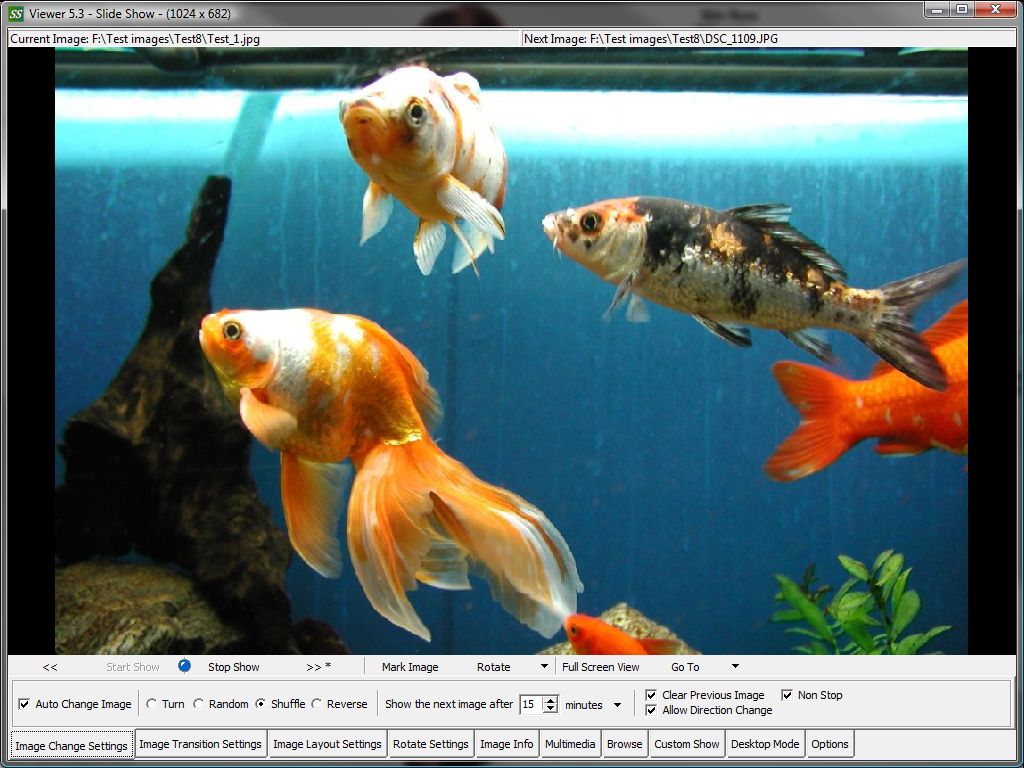This screenshot has height=768, width=1024.
Task: Mark the current image
Action: pyautogui.click(x=409, y=667)
